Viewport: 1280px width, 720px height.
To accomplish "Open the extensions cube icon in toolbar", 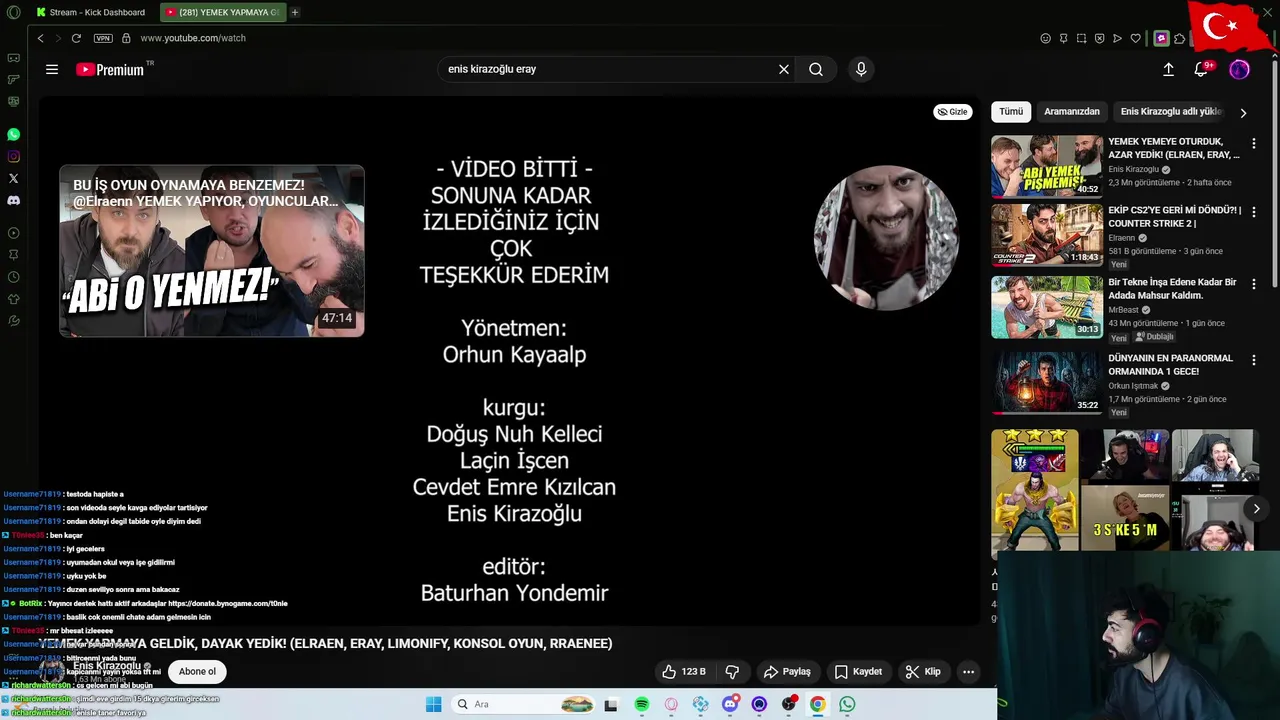I will [1179, 38].
